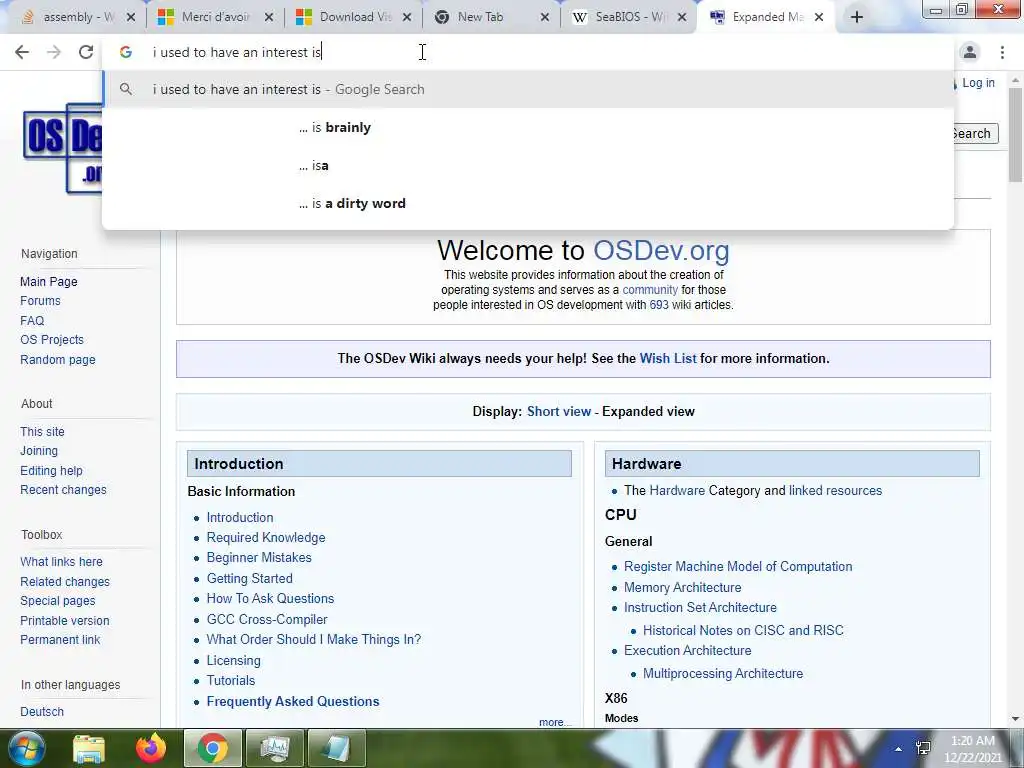This screenshot has height=768, width=1024.
Task: Close the SeaBIOS tab
Action: [682, 18]
